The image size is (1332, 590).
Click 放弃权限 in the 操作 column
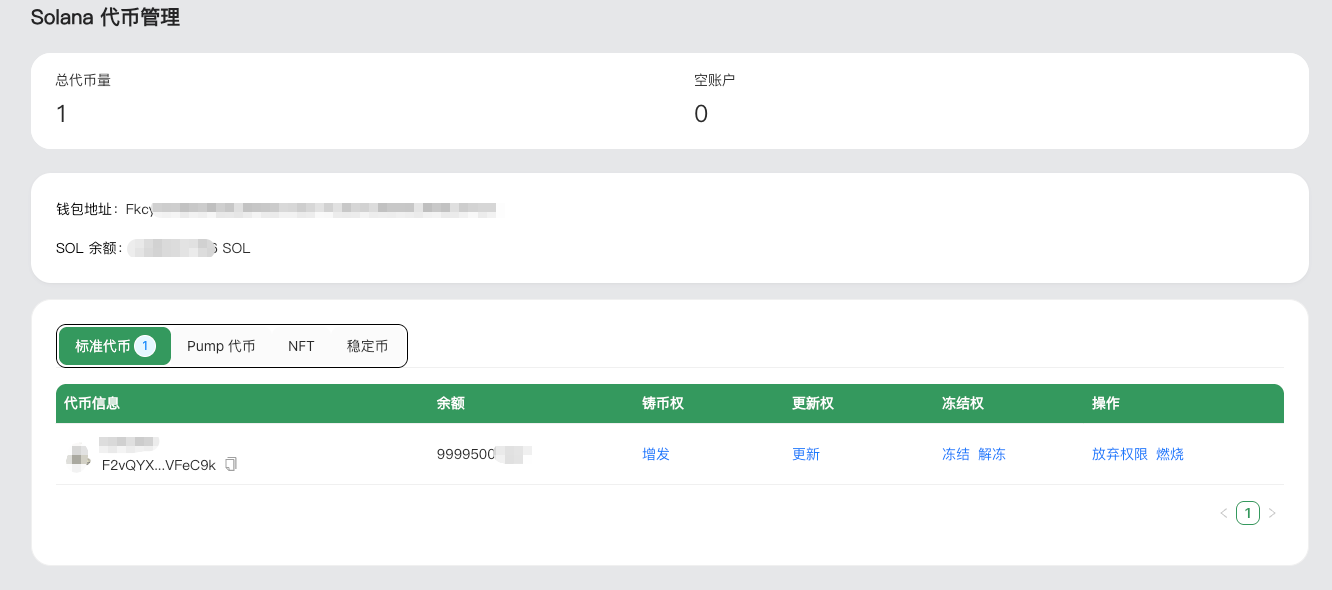click(x=1120, y=454)
